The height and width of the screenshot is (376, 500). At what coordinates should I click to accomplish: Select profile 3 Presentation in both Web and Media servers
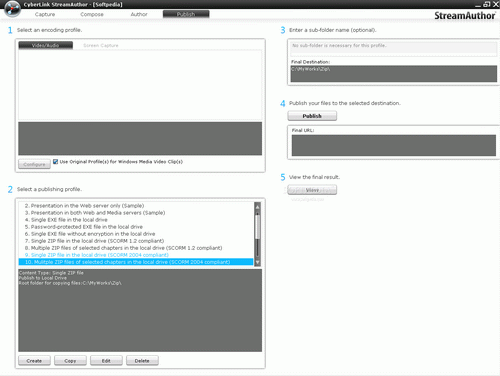136,213
